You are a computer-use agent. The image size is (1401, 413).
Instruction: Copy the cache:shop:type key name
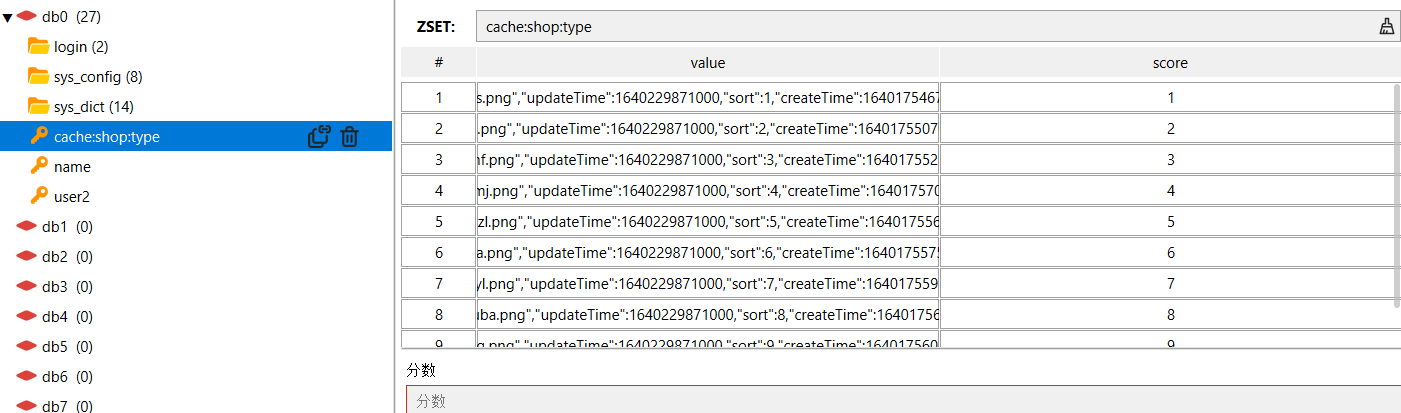click(x=319, y=137)
